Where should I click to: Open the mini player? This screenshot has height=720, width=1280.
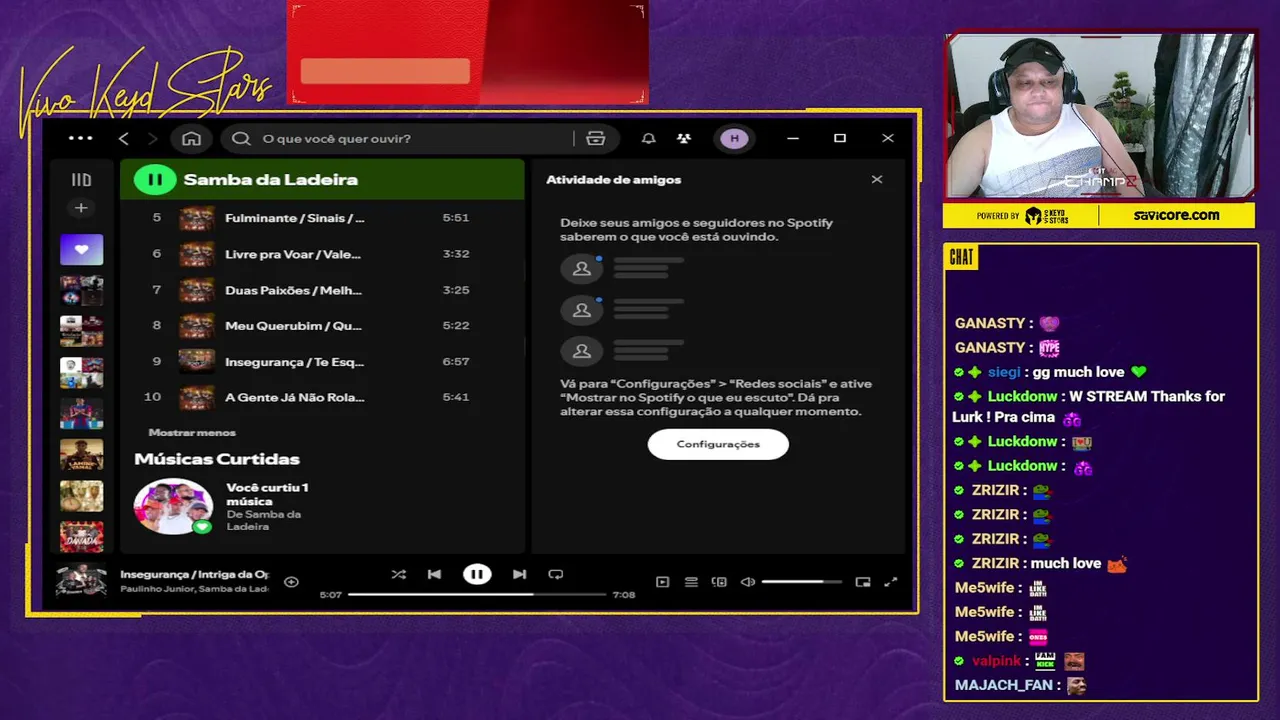pyautogui.click(x=863, y=582)
